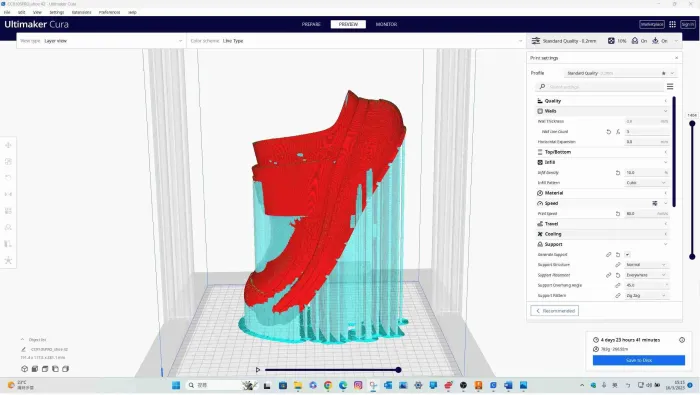Switch to the MONITOR stage tab
Image resolution: width=700 pixels, height=395 pixels.
pyautogui.click(x=386, y=24)
